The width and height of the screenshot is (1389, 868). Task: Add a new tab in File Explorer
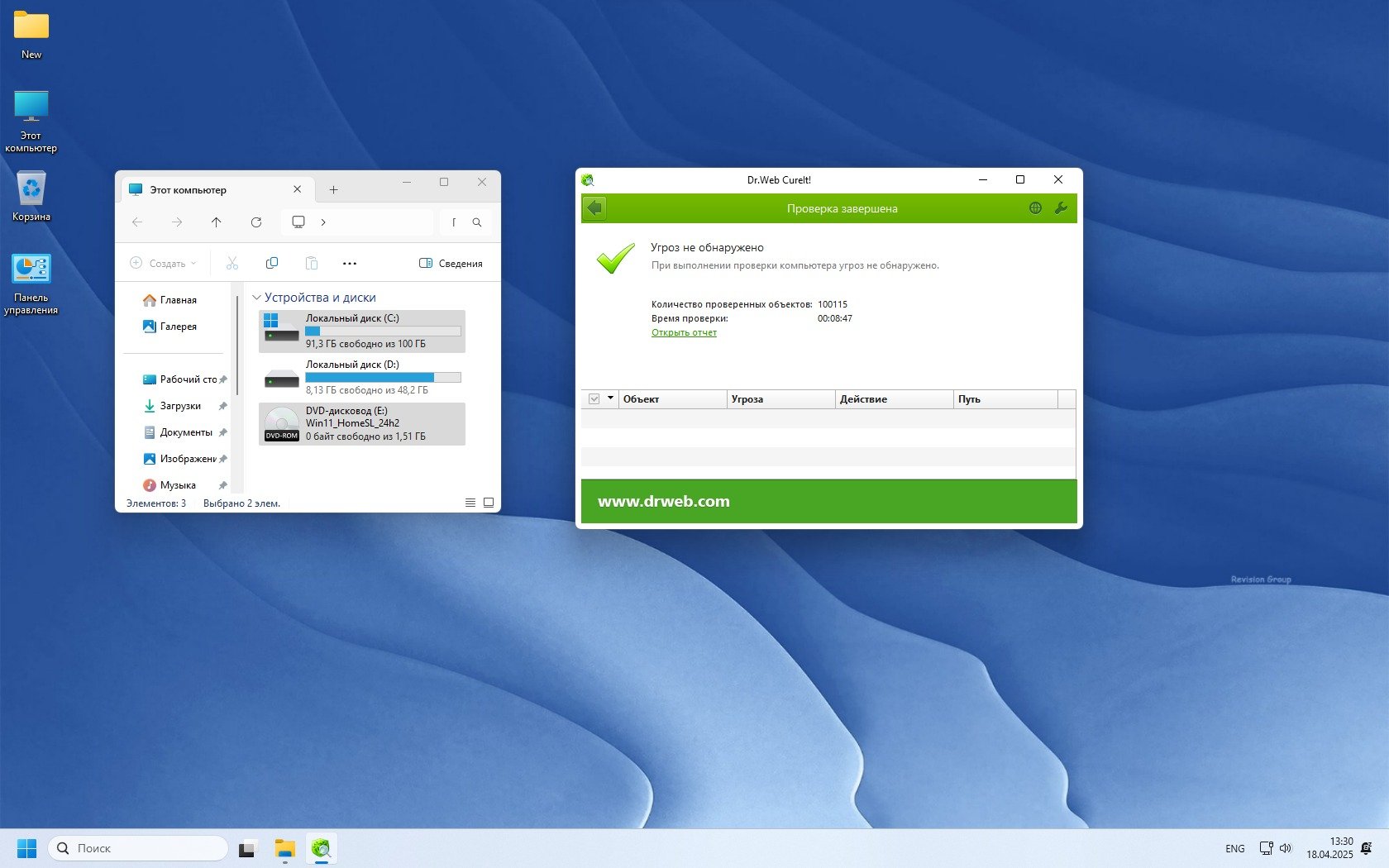tap(333, 190)
